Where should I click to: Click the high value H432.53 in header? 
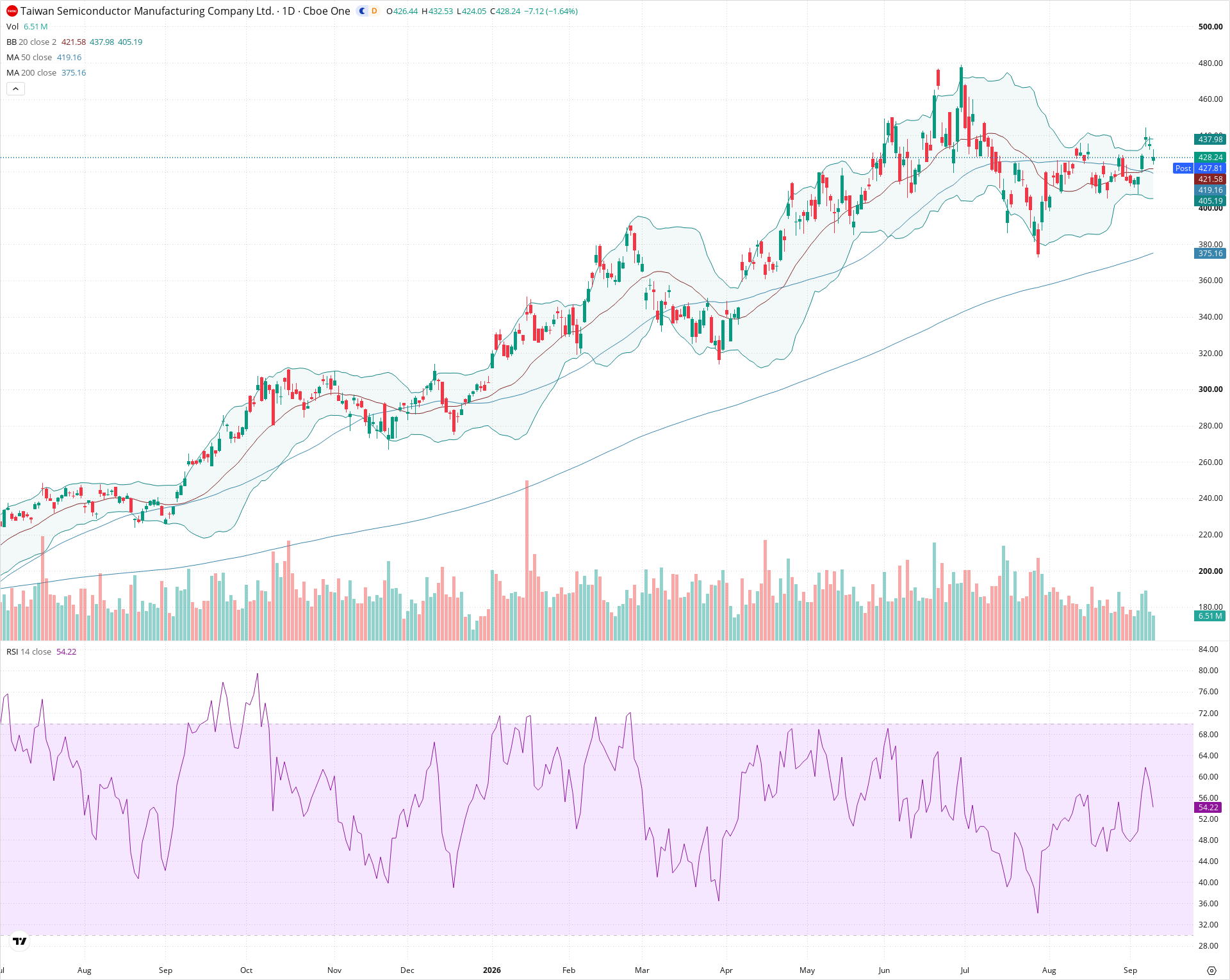pos(437,12)
